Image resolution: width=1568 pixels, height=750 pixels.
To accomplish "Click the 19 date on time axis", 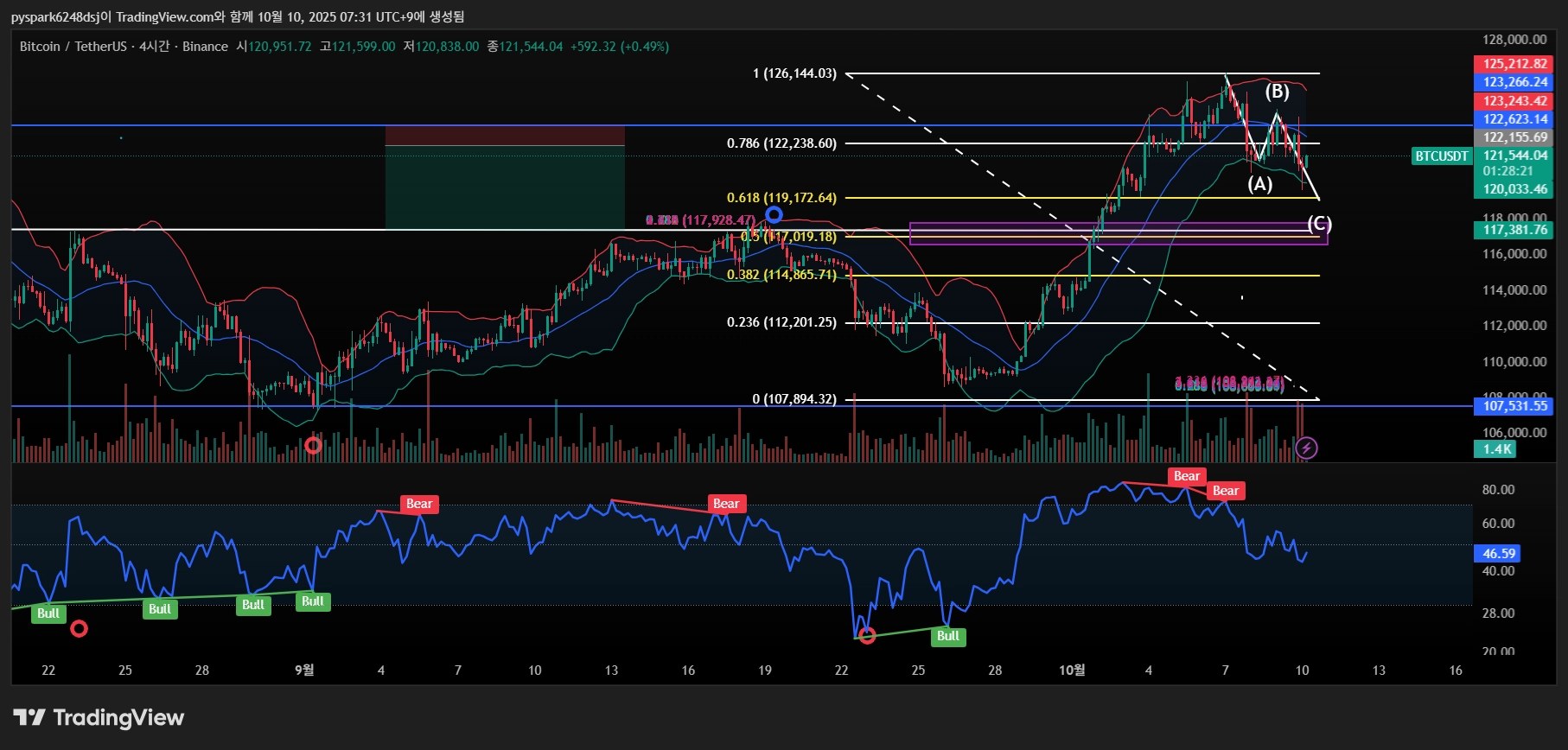I will (765, 671).
